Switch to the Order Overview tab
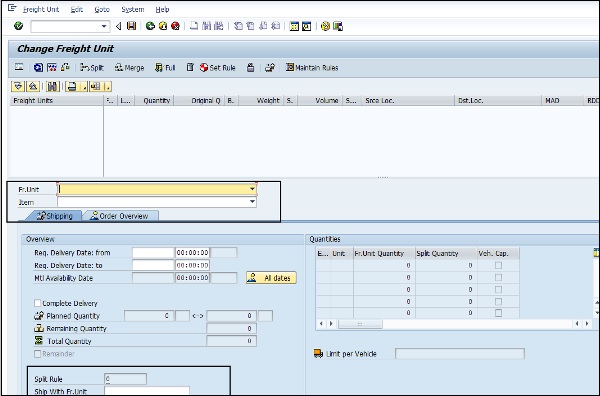600x396 pixels. click(119, 216)
